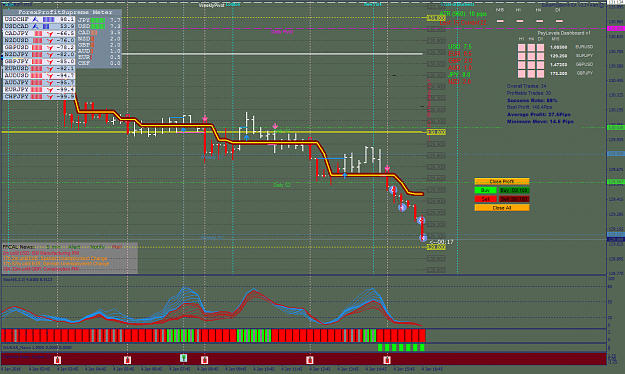Select the green signal icon in Razor Scalper panel
Image resolution: width=625 pixels, height=374 pixels.
[183, 358]
